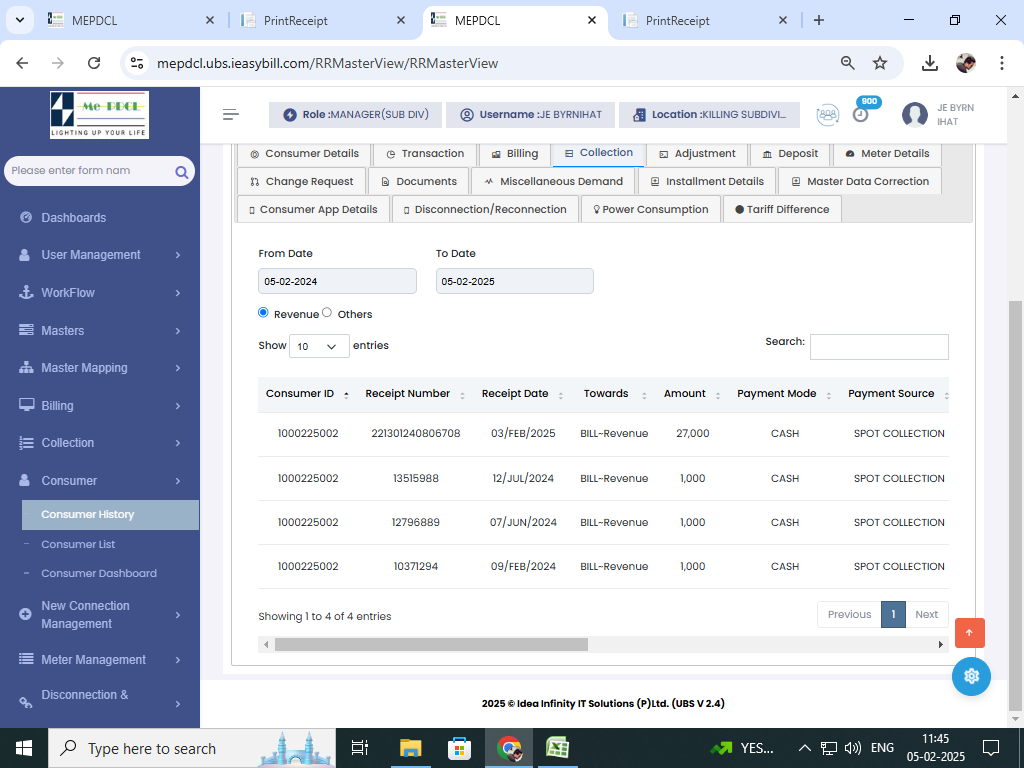The height and width of the screenshot is (768, 1024).
Task: Bookmark this page with the star icon
Action: (880, 63)
